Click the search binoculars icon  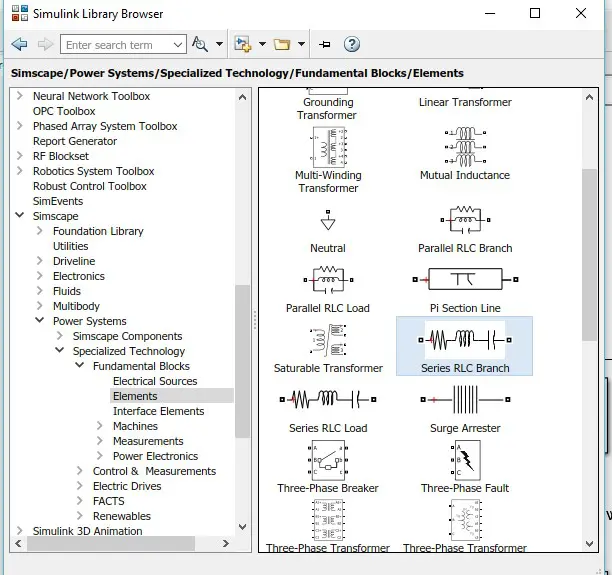coord(201,45)
